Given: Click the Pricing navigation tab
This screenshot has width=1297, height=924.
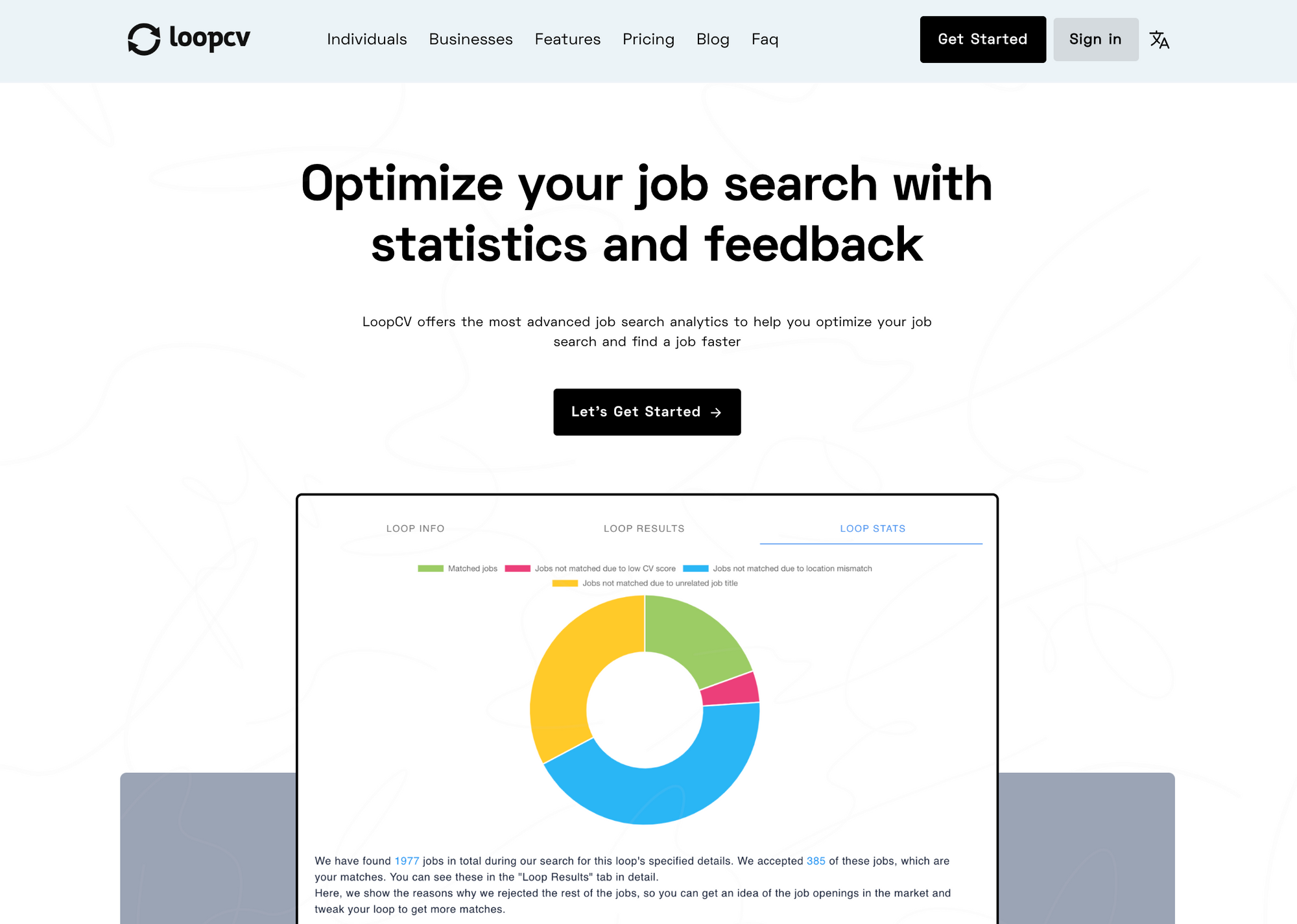Looking at the screenshot, I should click(x=648, y=39).
